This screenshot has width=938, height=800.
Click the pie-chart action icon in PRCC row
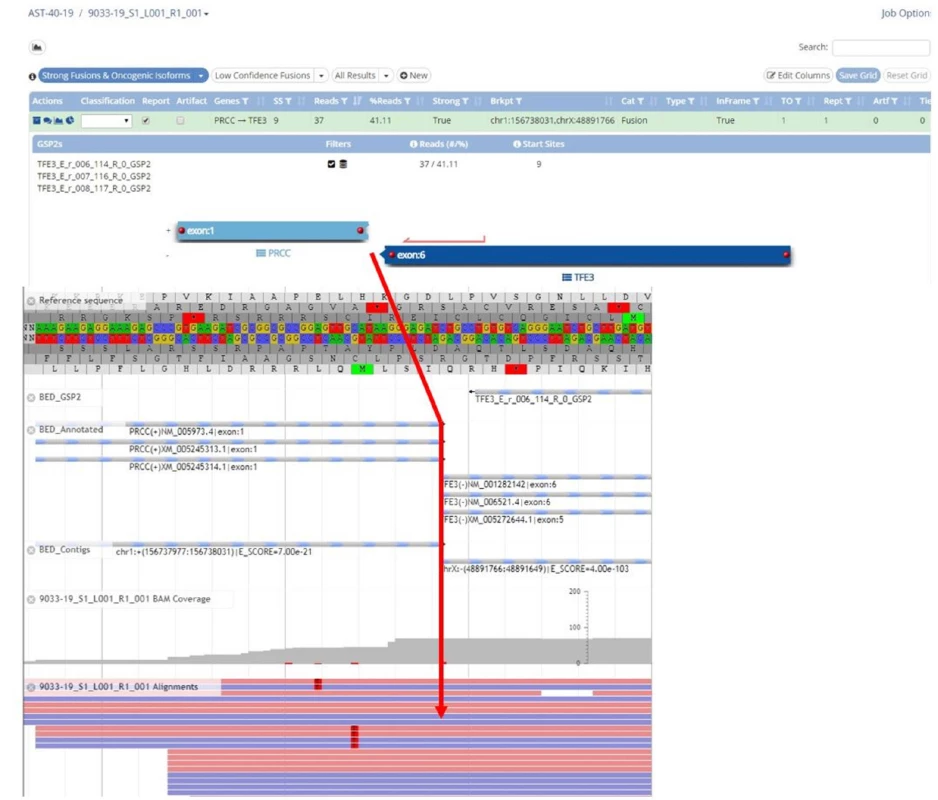pos(70,120)
